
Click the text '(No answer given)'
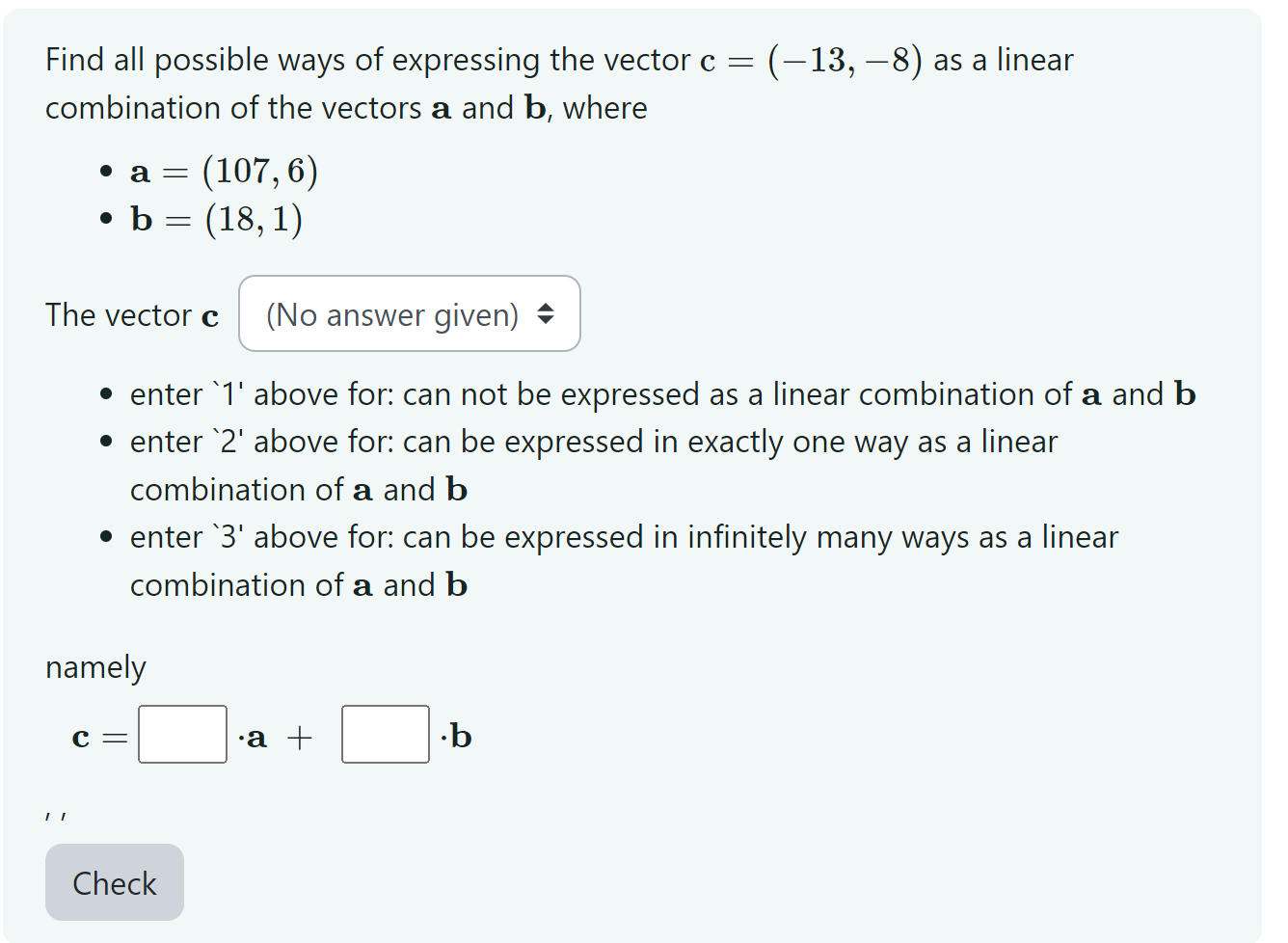tap(393, 313)
